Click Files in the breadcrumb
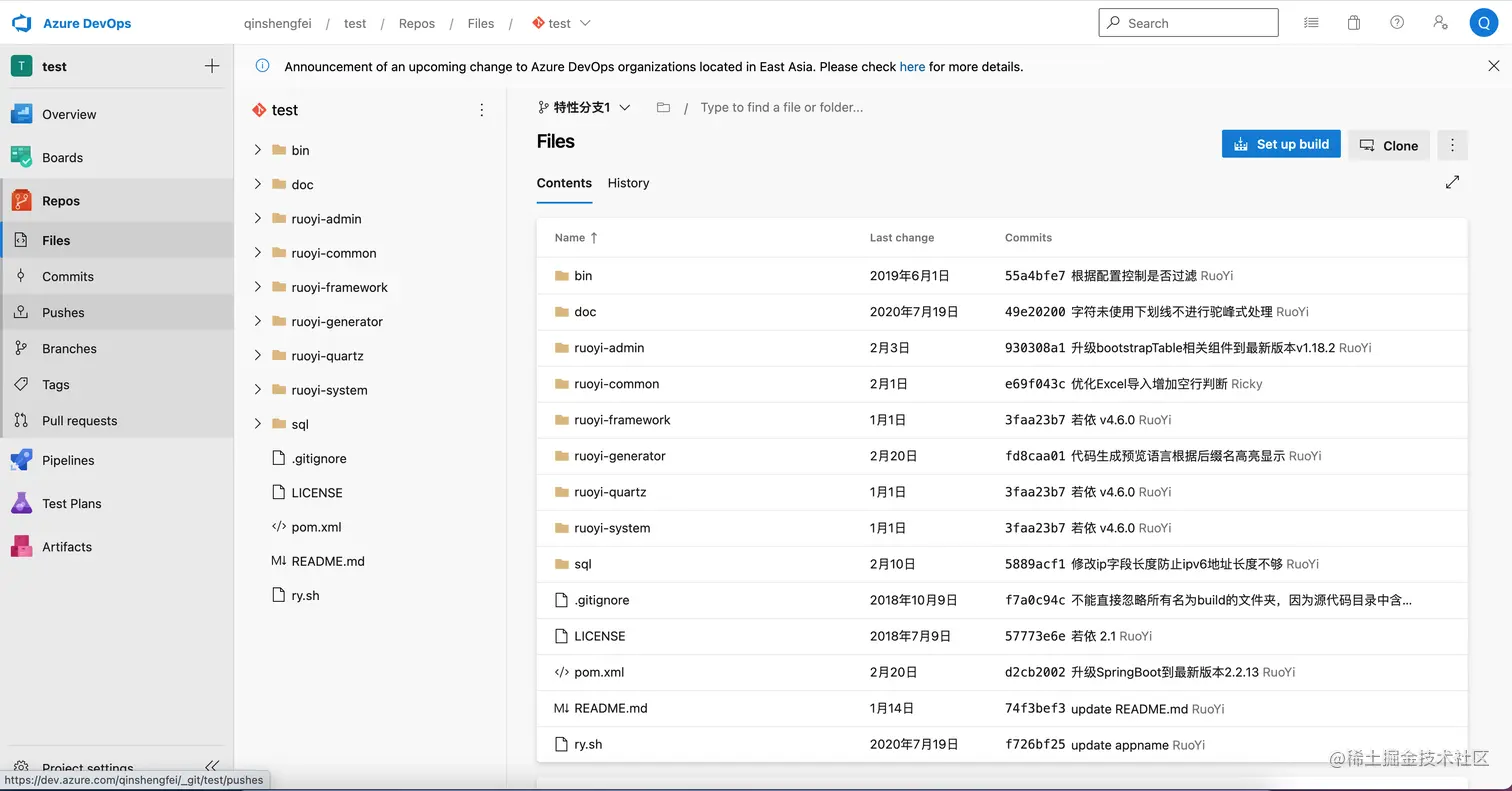 (x=481, y=23)
